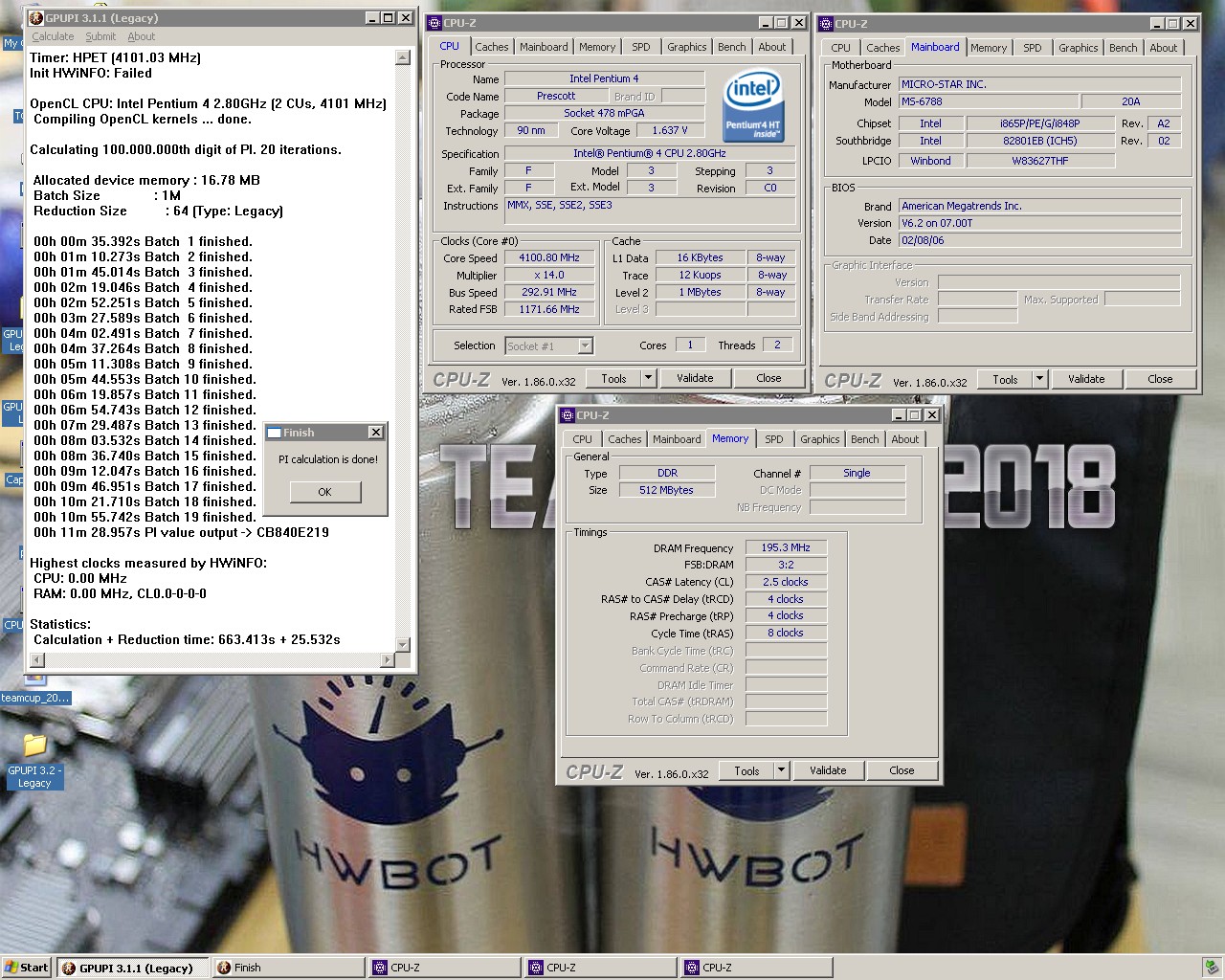Open Caches tab in CPU-Z Memory window
Viewport: 1225px width, 980px height.
click(625, 439)
